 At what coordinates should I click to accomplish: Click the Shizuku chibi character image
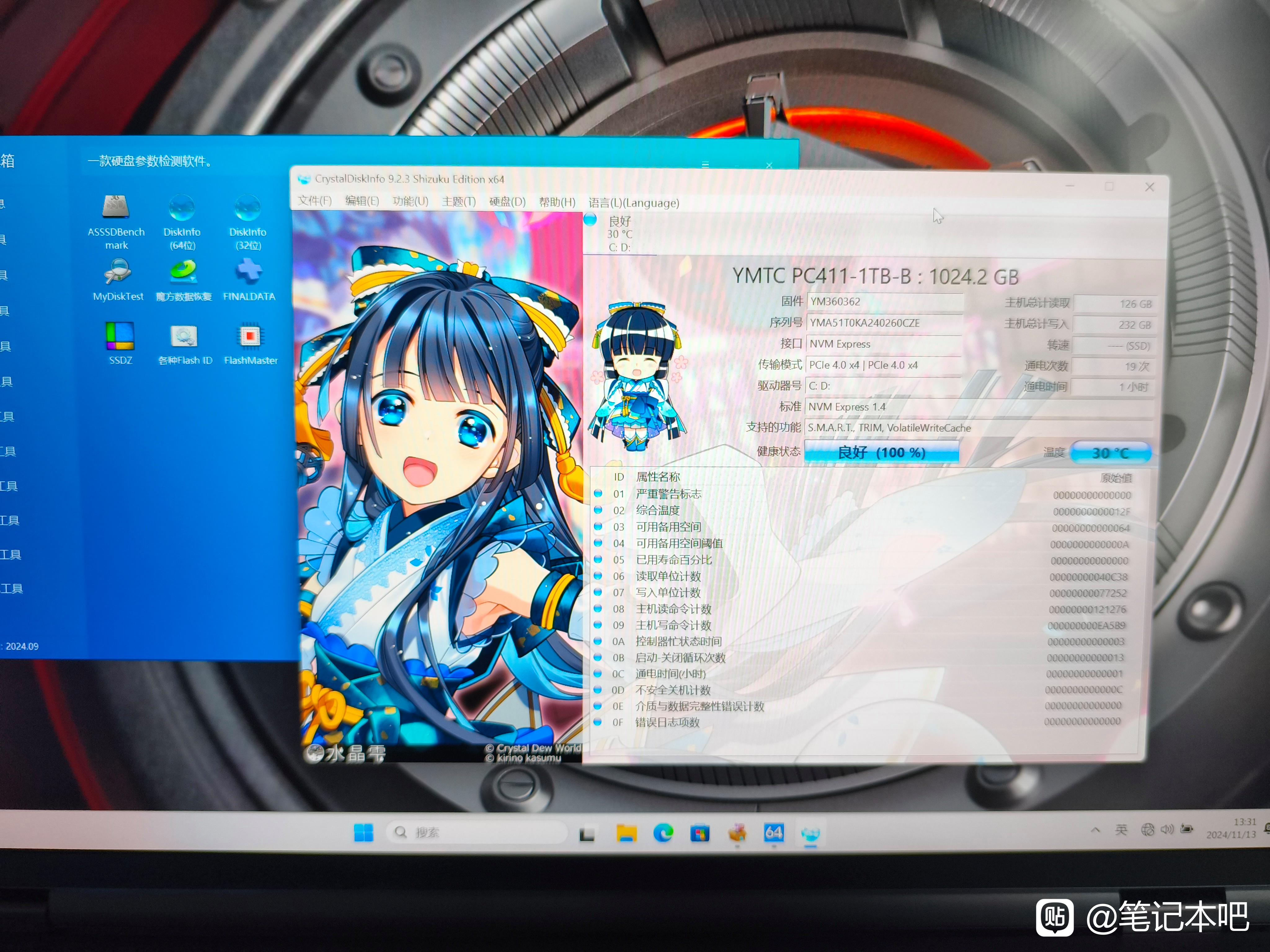[638, 376]
